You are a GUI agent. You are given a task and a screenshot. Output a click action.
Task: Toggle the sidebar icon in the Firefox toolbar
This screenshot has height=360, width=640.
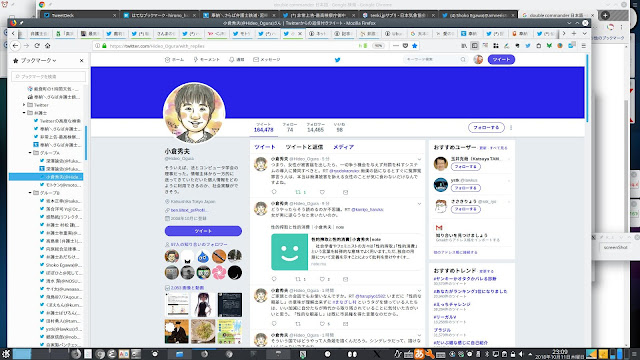[x=475, y=46]
